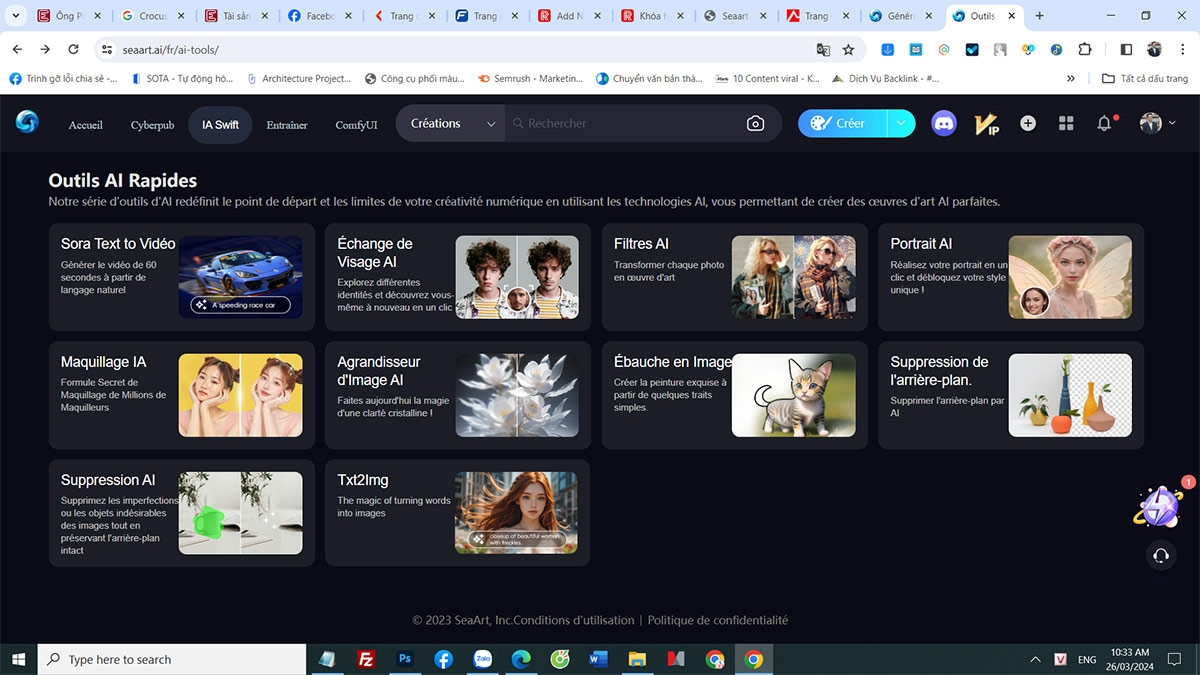Open the floating assistant mascot icon

click(x=1159, y=505)
